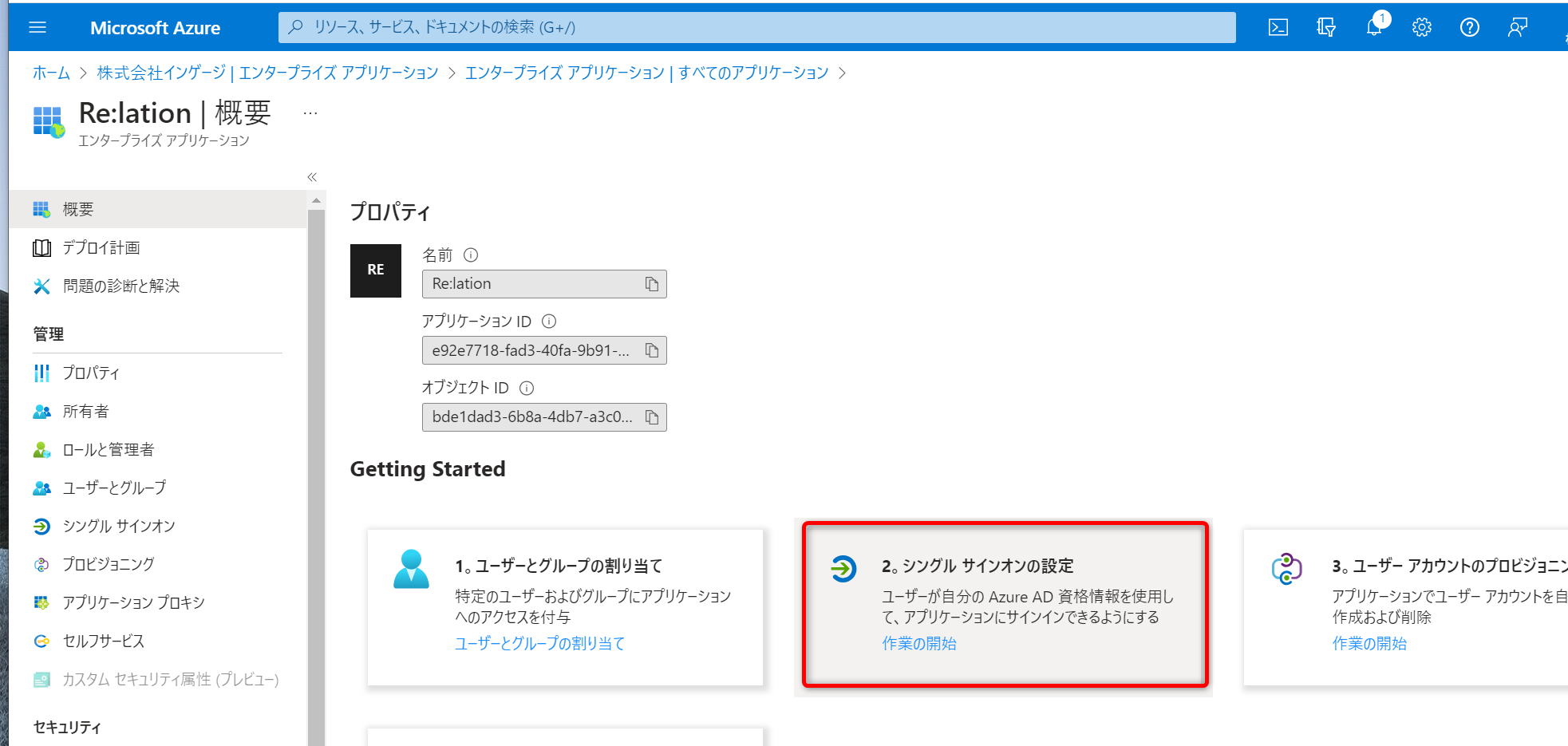The width and height of the screenshot is (1568, 746).
Task: Click the デプロイ計画 book icon
Action: click(41, 248)
